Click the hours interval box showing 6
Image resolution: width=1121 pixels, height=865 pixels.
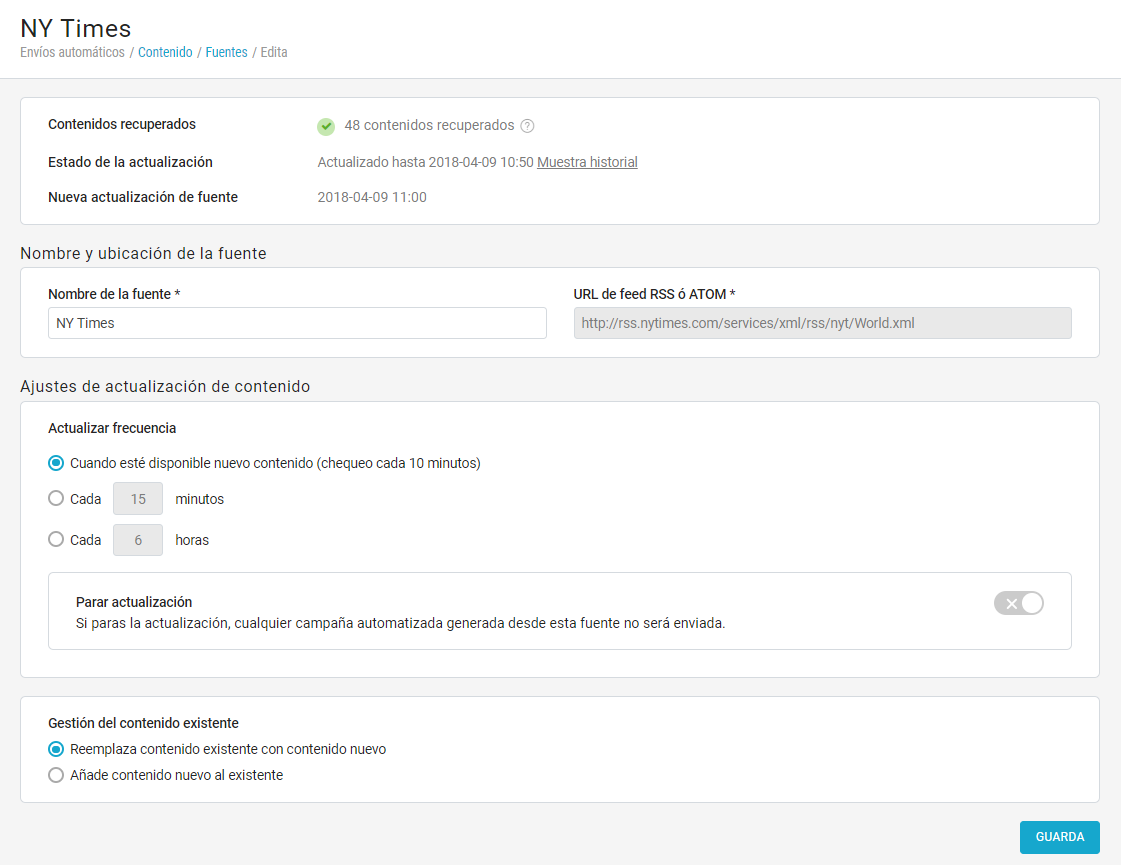[138, 540]
